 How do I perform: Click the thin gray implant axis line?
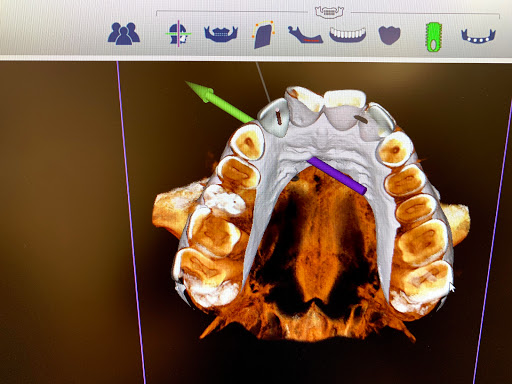(263, 82)
